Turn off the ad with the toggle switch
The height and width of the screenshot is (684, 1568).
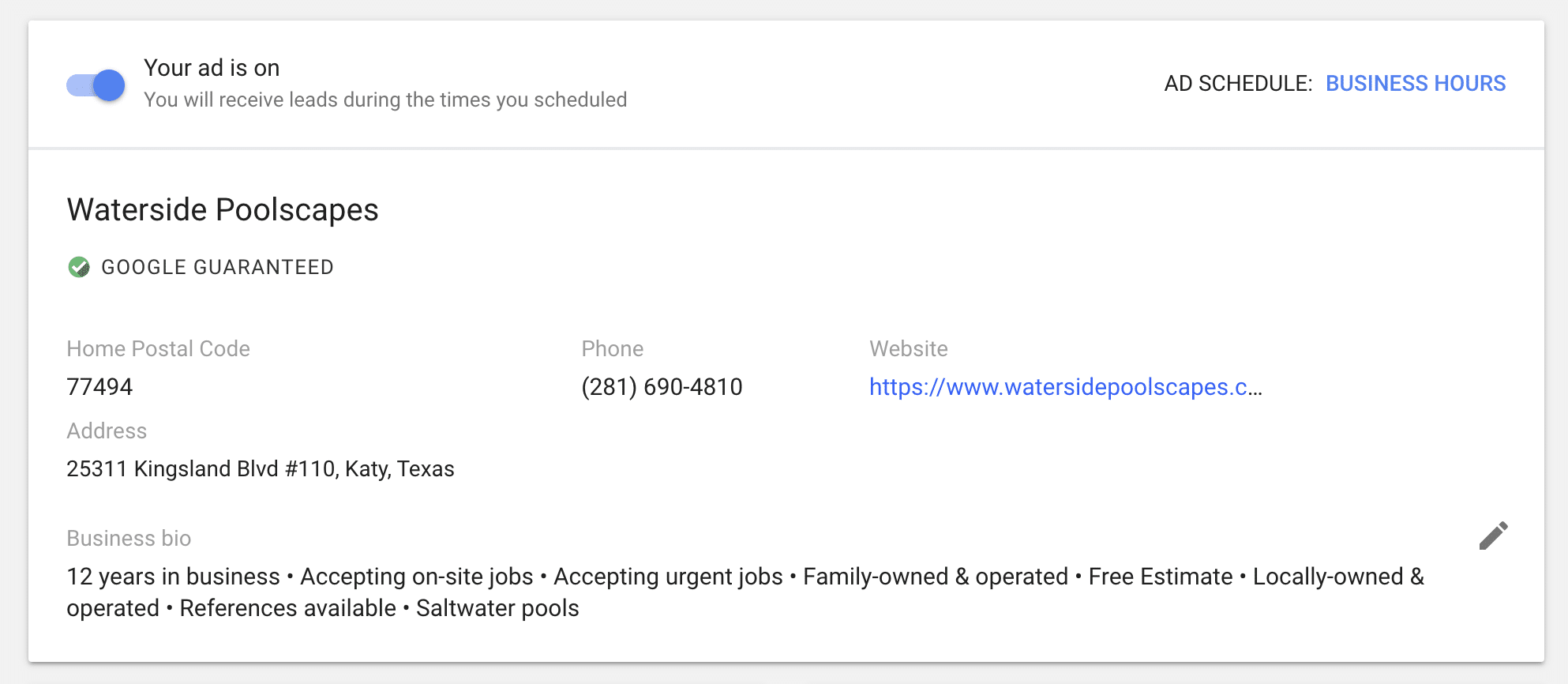pyautogui.click(x=96, y=85)
